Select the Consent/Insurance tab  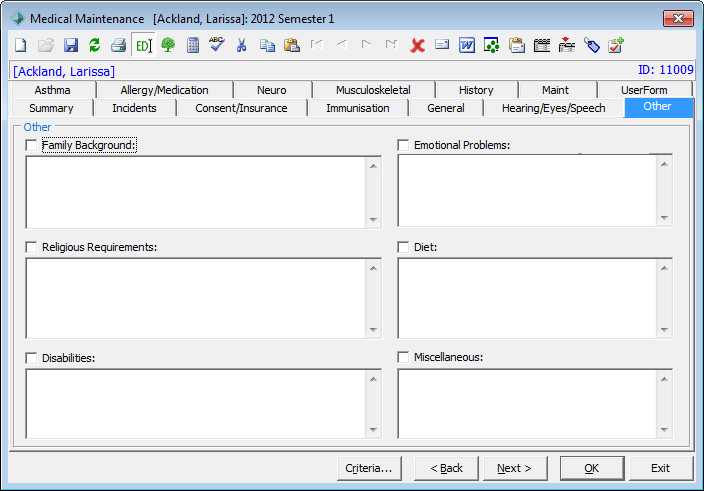241,108
